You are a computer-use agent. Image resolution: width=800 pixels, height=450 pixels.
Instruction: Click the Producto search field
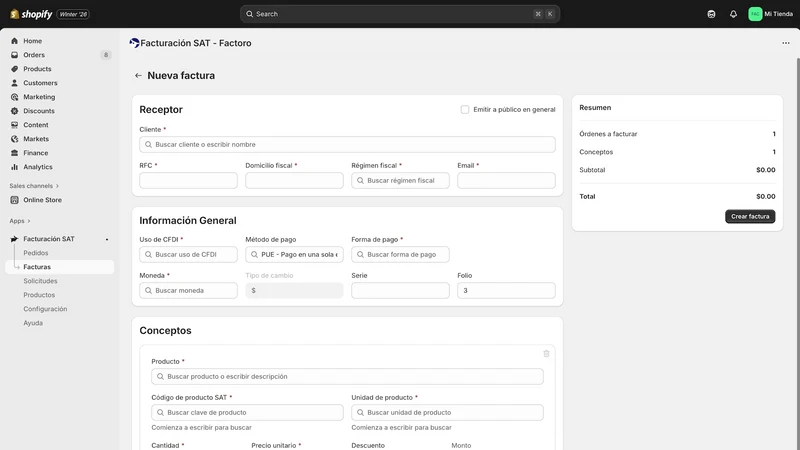(x=347, y=377)
